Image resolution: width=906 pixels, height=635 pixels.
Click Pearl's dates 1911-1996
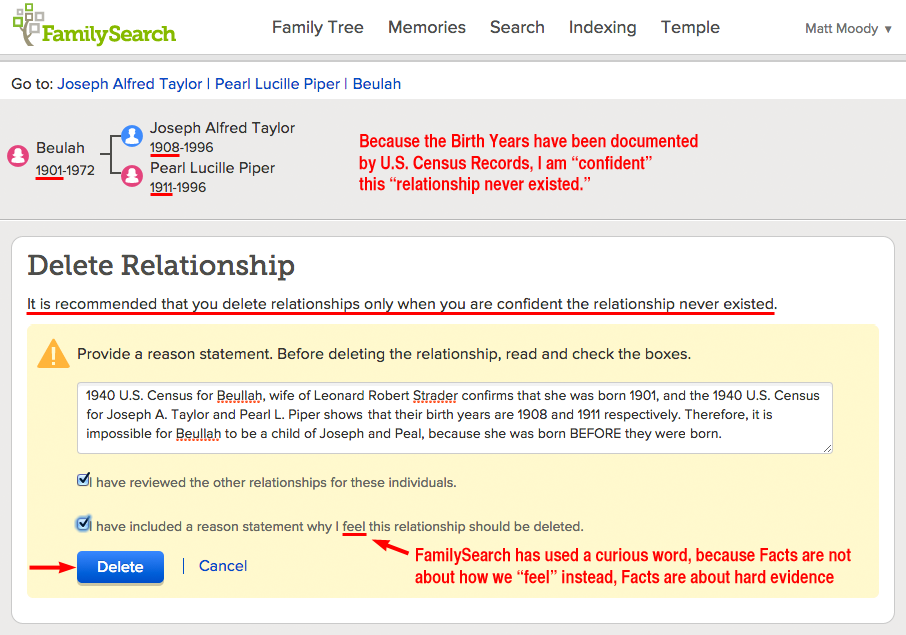point(178,187)
